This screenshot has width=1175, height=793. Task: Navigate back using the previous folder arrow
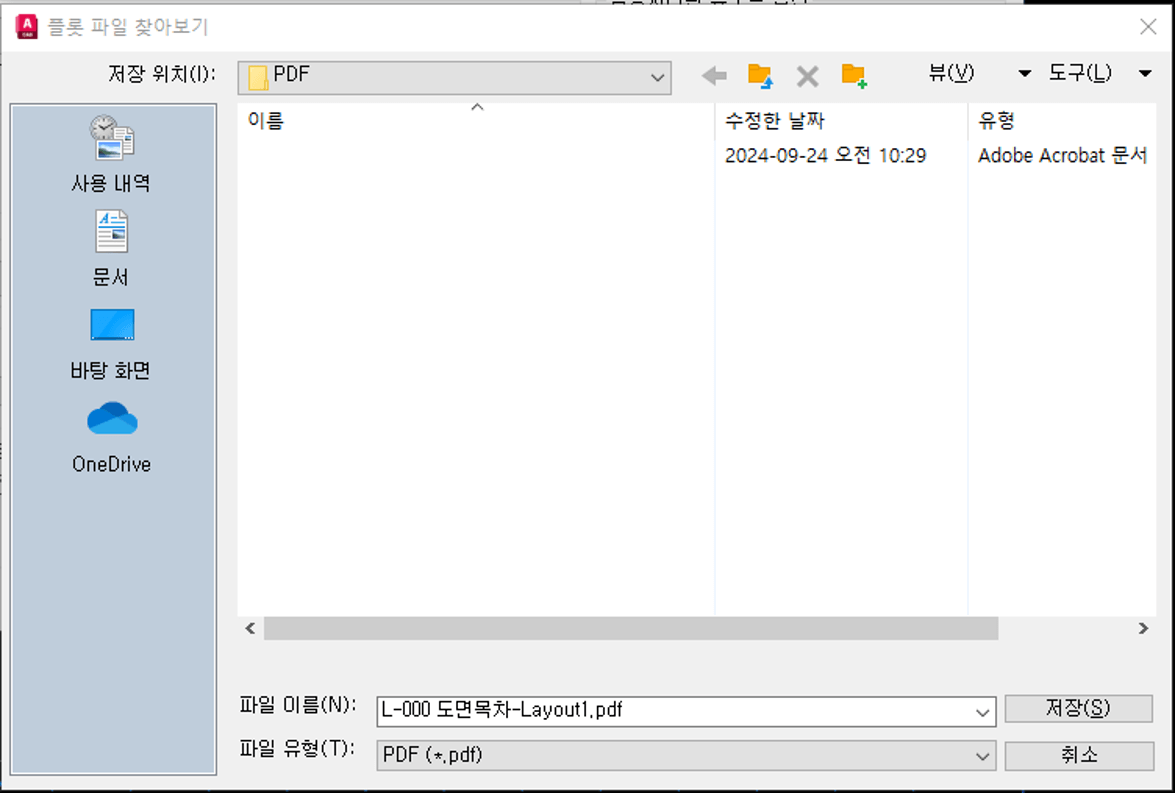tap(713, 73)
